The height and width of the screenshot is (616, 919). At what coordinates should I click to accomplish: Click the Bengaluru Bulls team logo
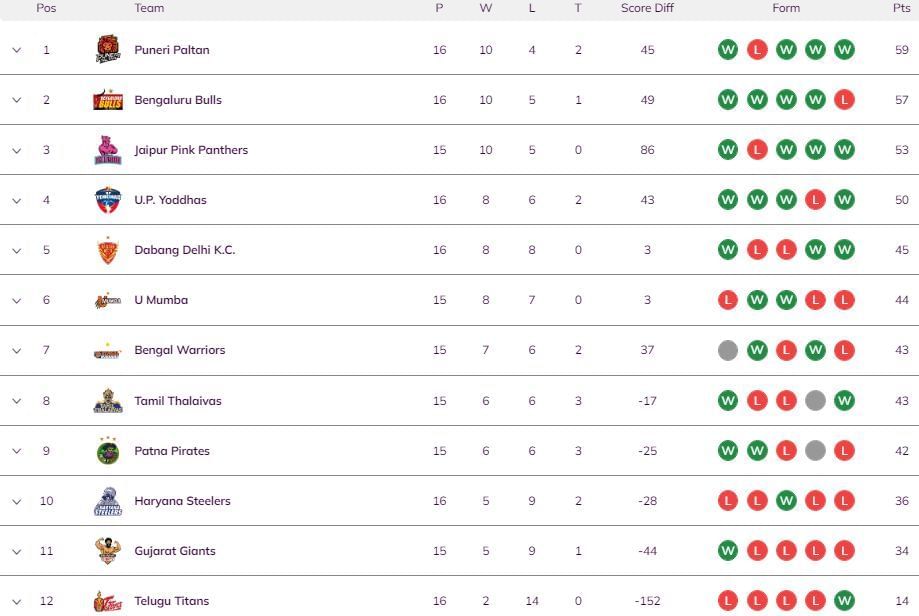(x=108, y=99)
